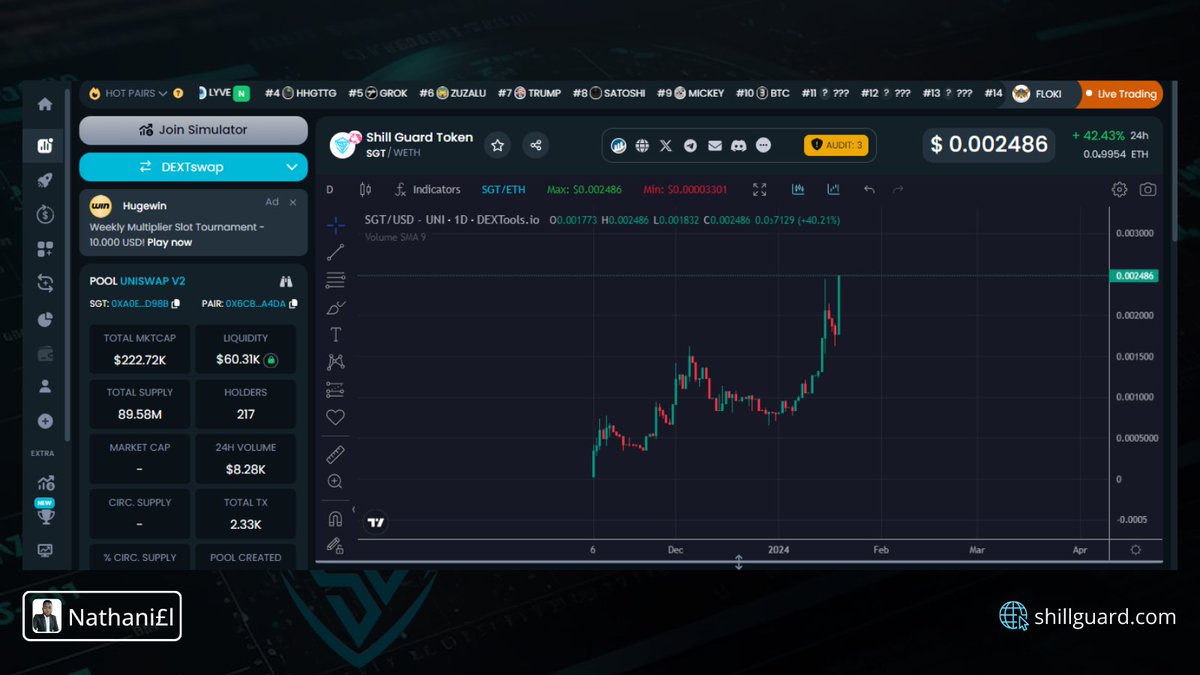Open the pie chart icon in sidebar
This screenshot has height=675, width=1200.
44,319
